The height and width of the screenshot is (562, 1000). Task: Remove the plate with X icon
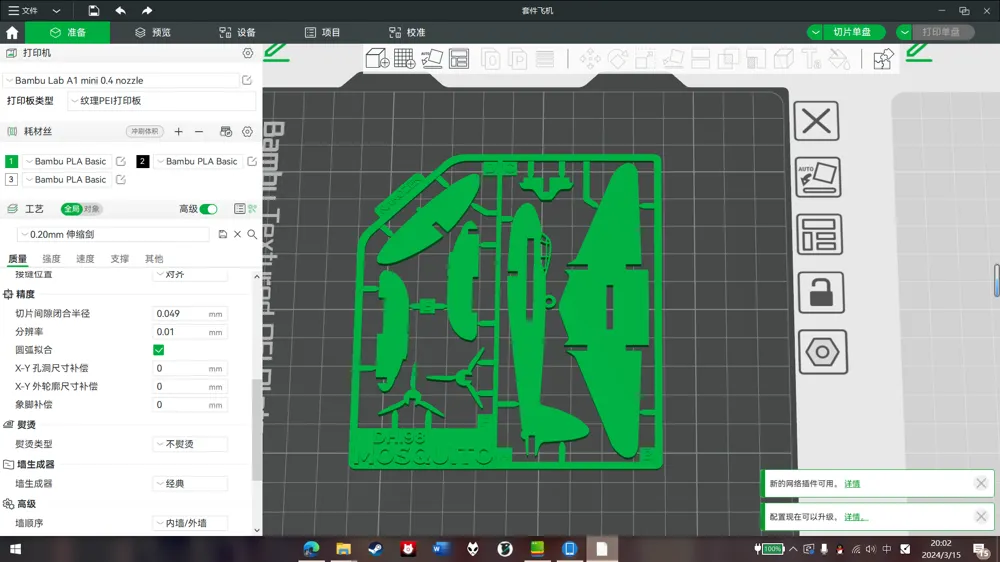(816, 121)
